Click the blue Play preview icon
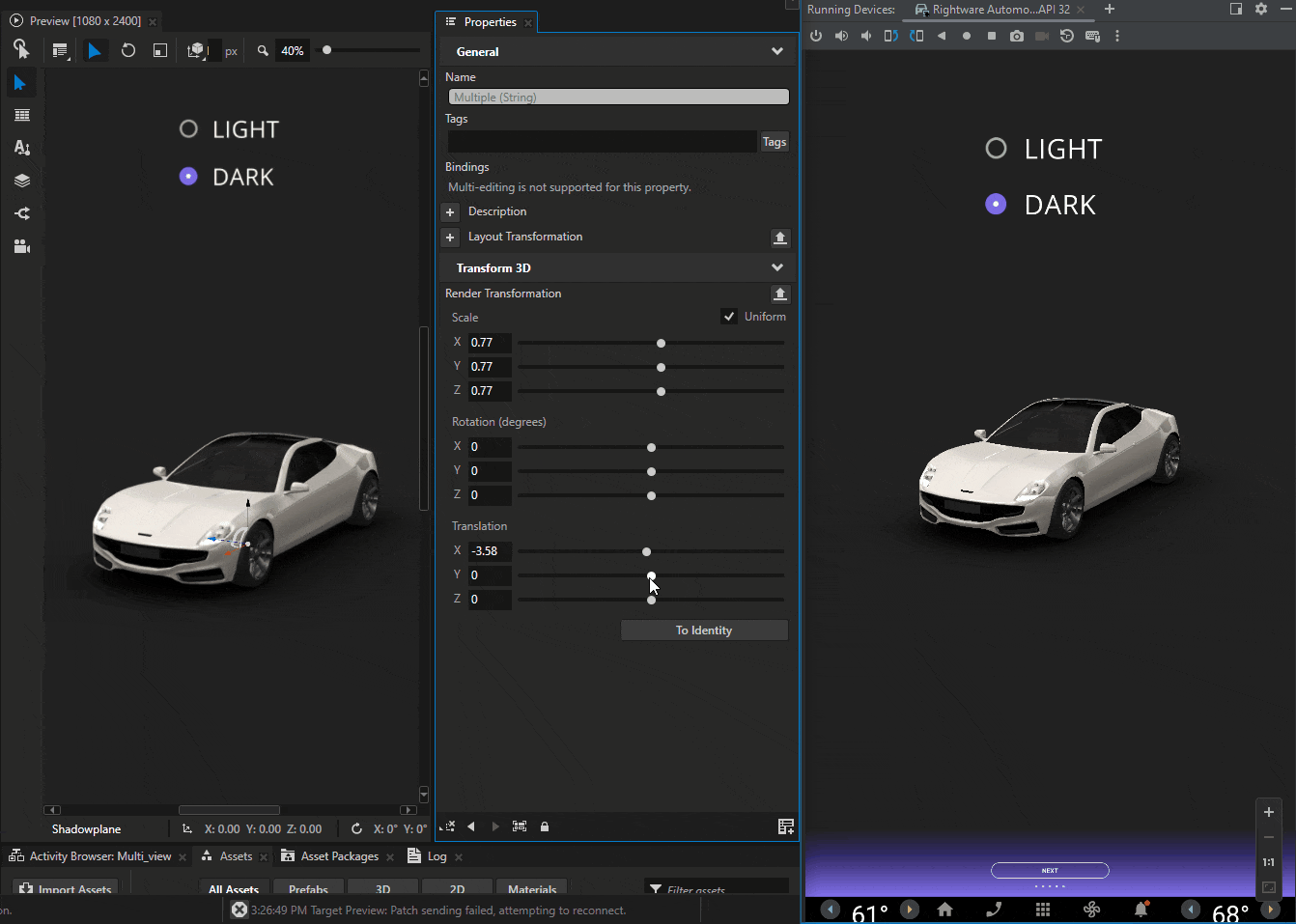 (x=94, y=50)
